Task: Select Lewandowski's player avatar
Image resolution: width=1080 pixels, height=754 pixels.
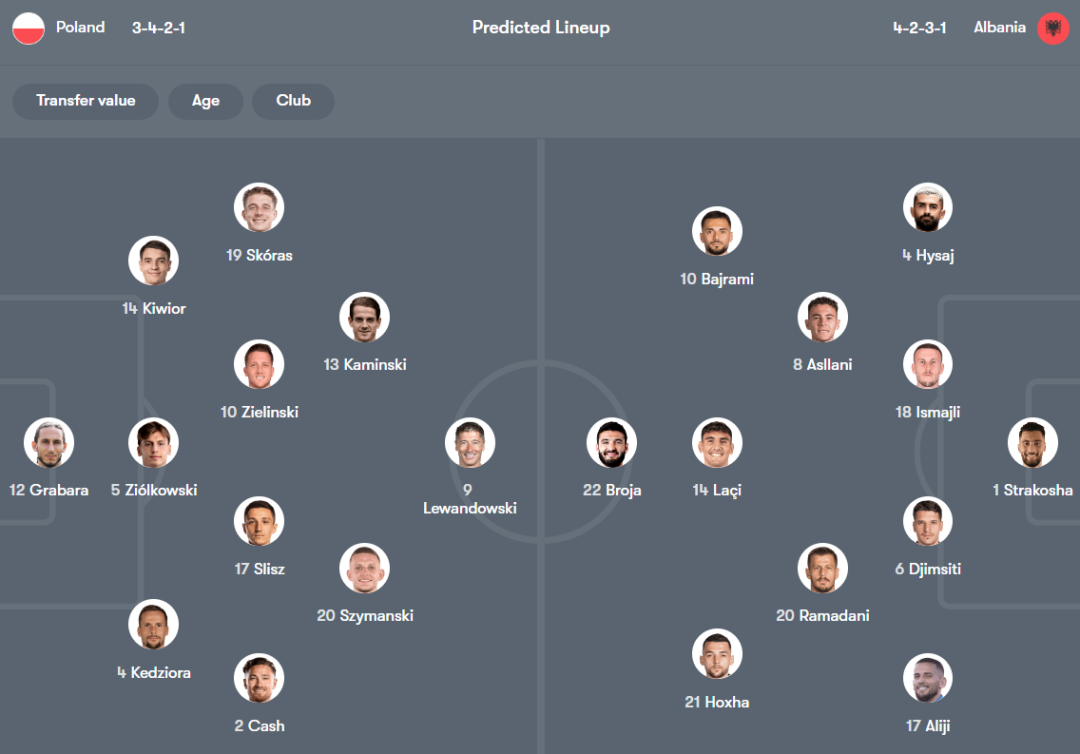Action: (x=470, y=443)
